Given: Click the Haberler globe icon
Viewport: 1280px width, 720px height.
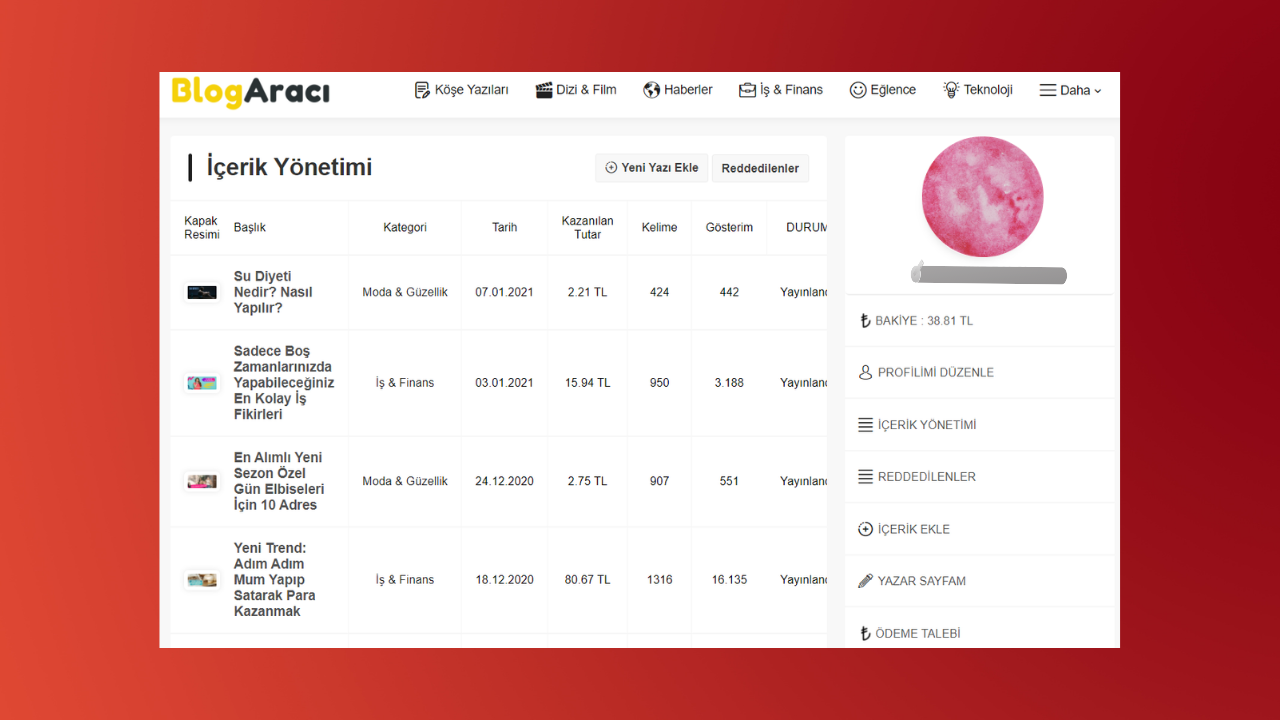Looking at the screenshot, I should pyautogui.click(x=651, y=90).
